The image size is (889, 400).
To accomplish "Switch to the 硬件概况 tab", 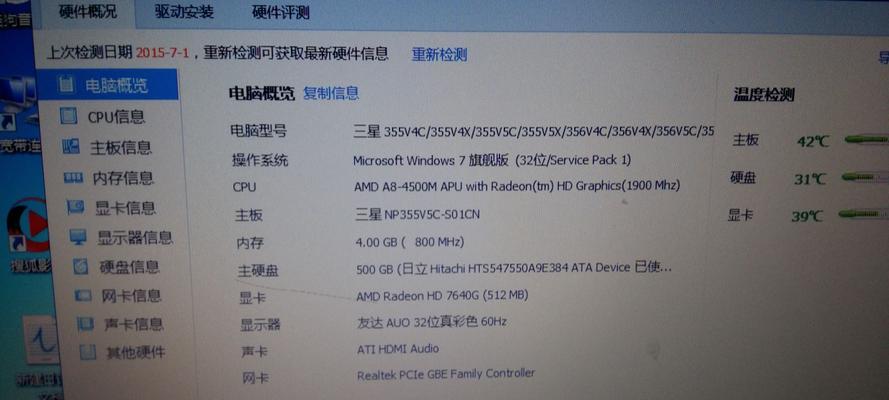I will coord(87,12).
